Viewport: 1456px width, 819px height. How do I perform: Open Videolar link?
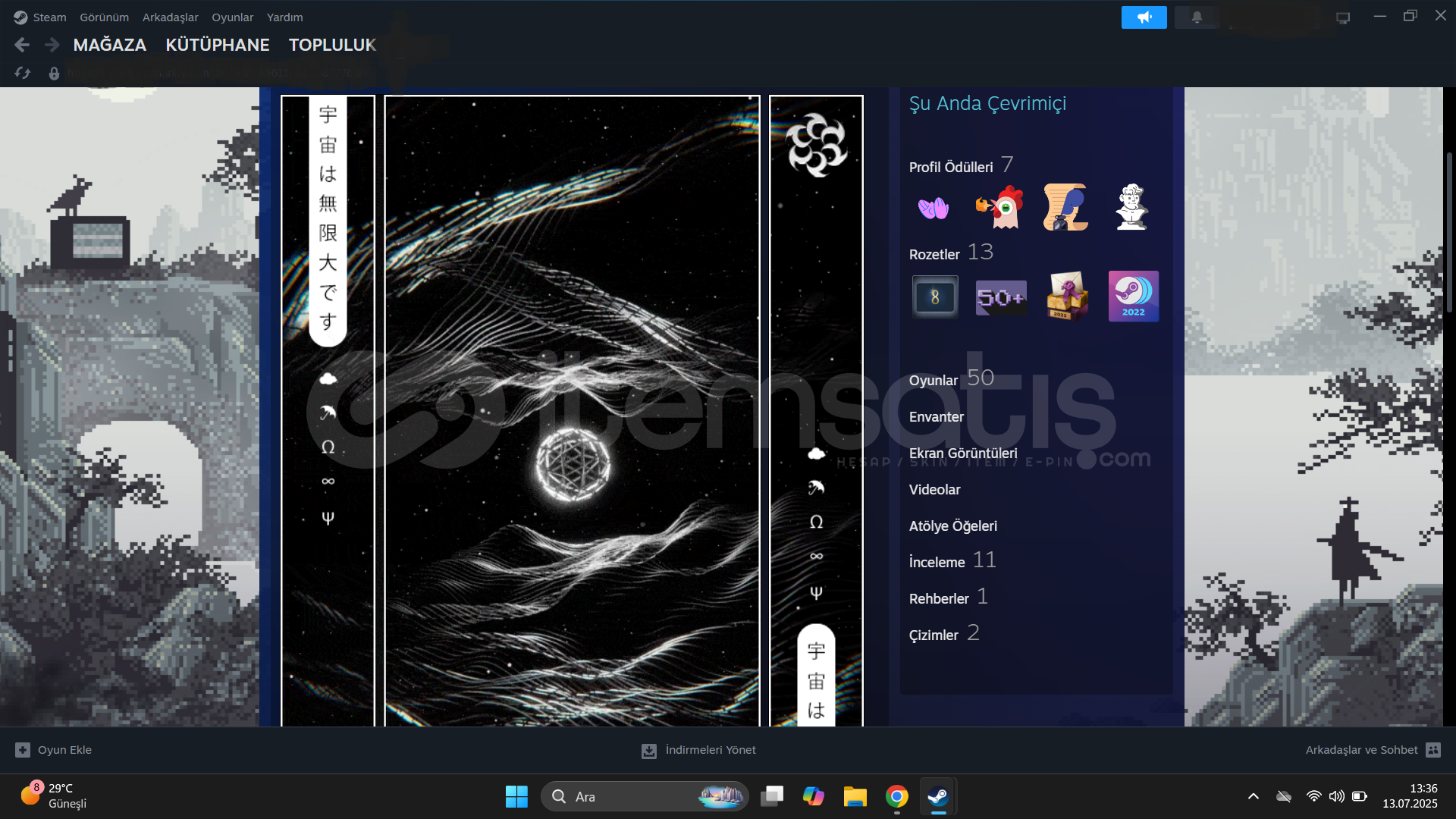click(x=934, y=490)
